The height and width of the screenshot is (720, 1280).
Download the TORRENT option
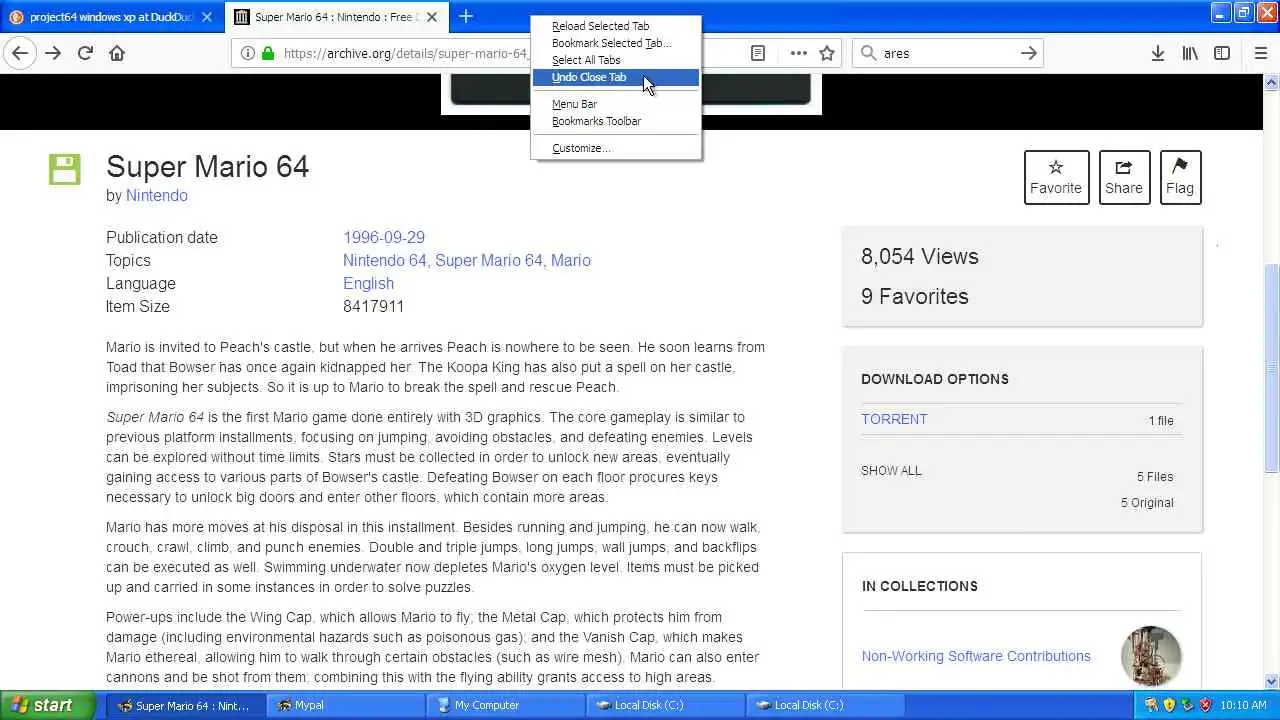click(894, 419)
